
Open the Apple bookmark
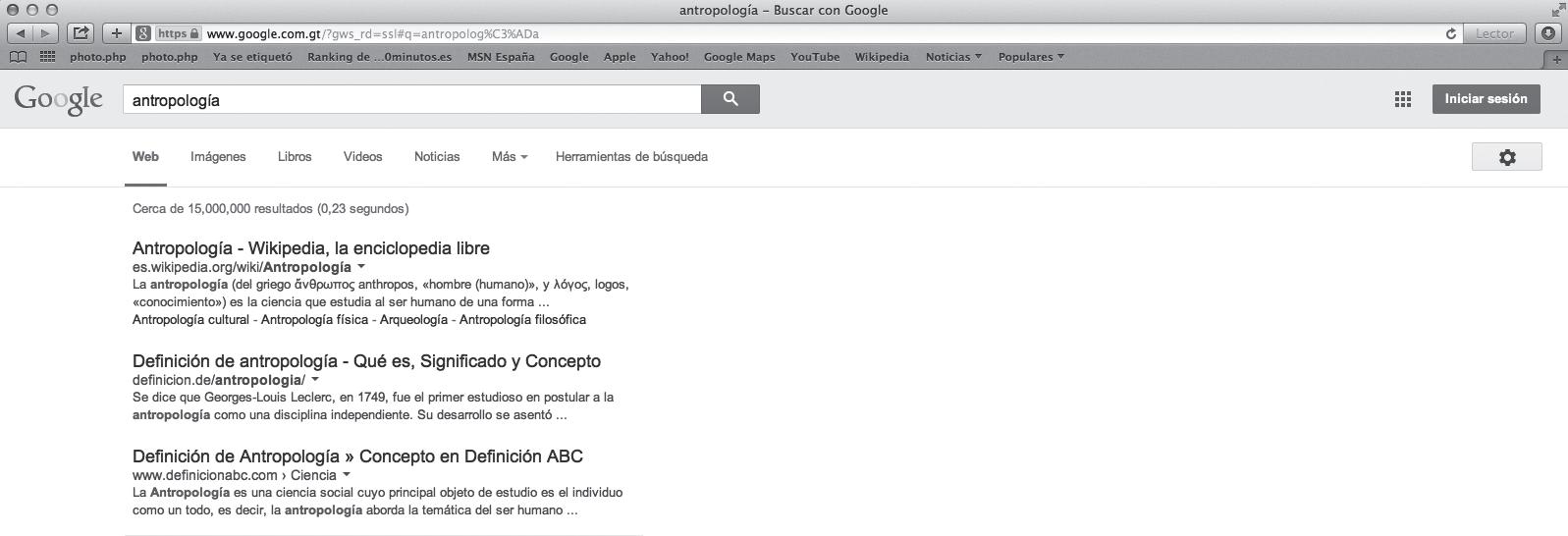pyautogui.click(x=620, y=57)
